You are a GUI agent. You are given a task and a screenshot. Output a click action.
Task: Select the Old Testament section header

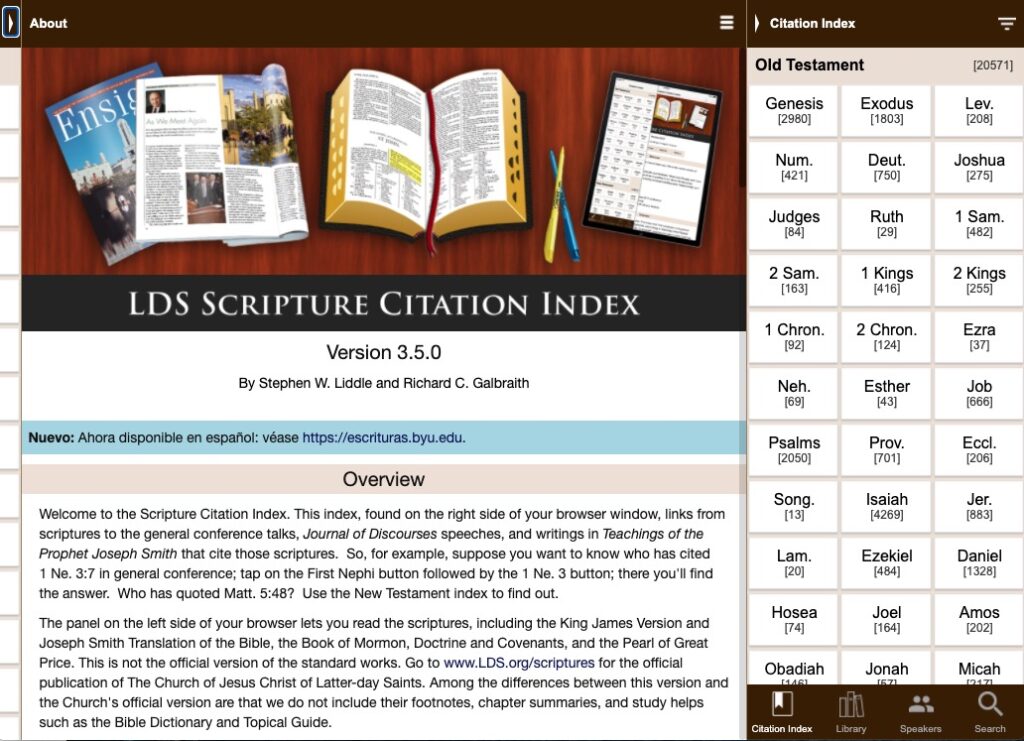coord(809,65)
